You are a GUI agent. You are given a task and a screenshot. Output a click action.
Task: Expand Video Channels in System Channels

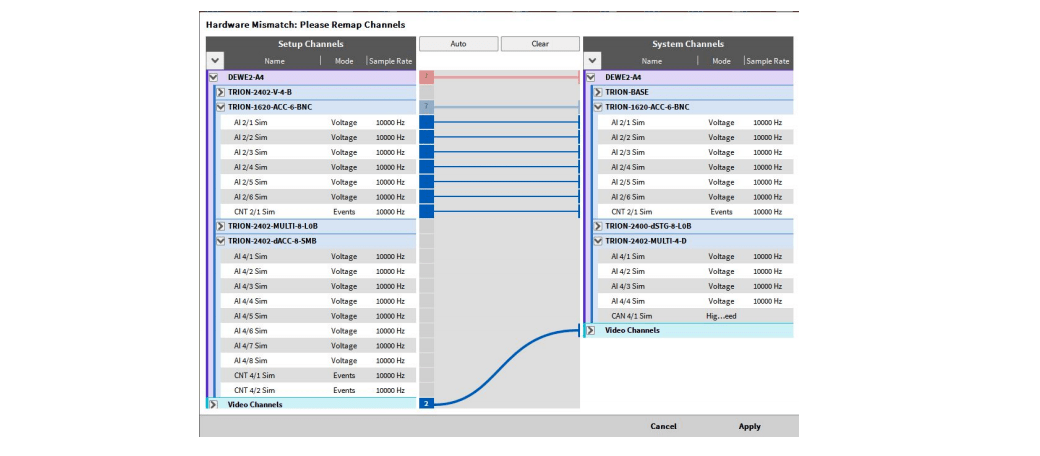pyautogui.click(x=590, y=330)
